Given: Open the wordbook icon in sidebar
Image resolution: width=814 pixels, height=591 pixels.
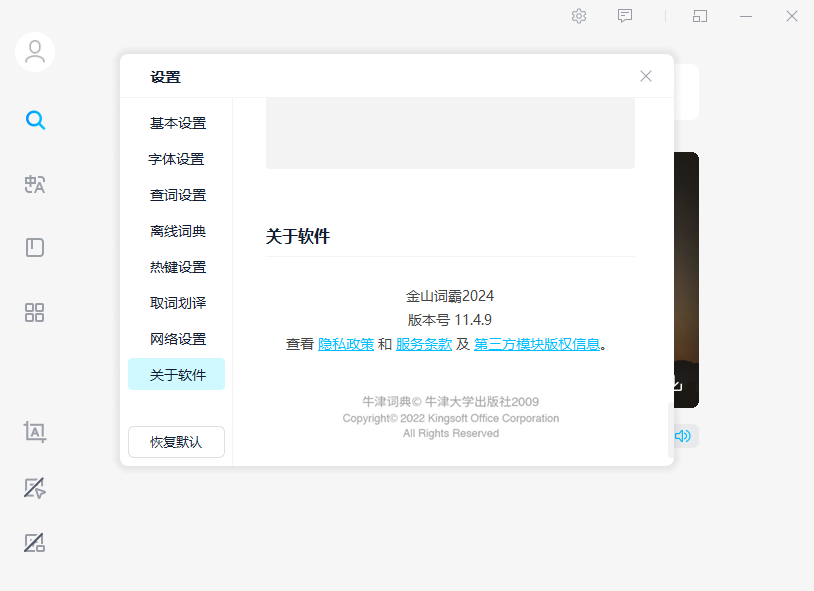Looking at the screenshot, I should [x=35, y=247].
